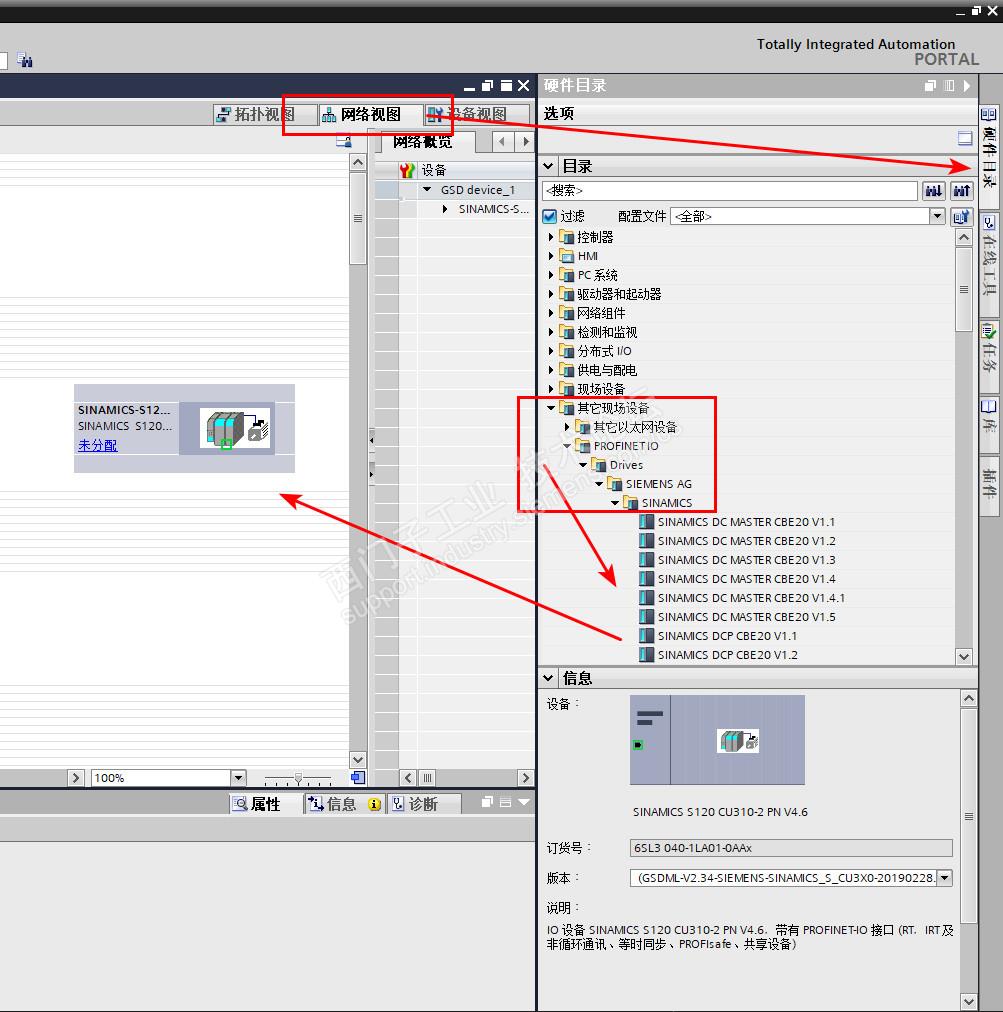Switch to the 网络视图 tab
This screenshot has width=1003, height=1012.
(x=370, y=114)
